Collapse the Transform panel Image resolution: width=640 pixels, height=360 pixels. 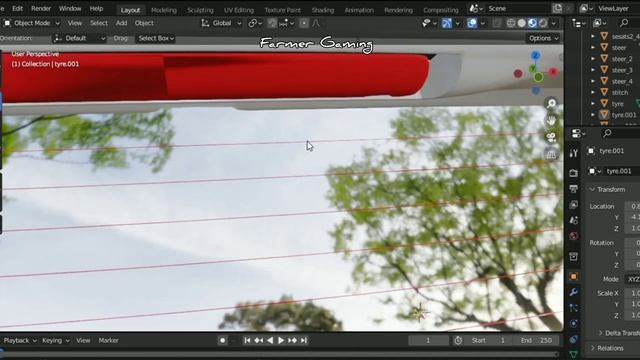[592, 189]
